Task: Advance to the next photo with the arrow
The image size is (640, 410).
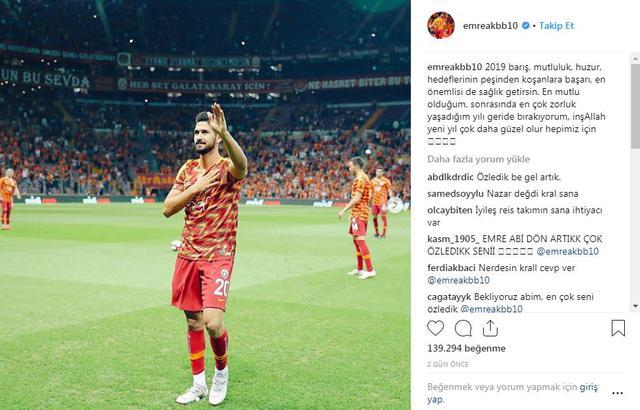Action: click(x=395, y=205)
